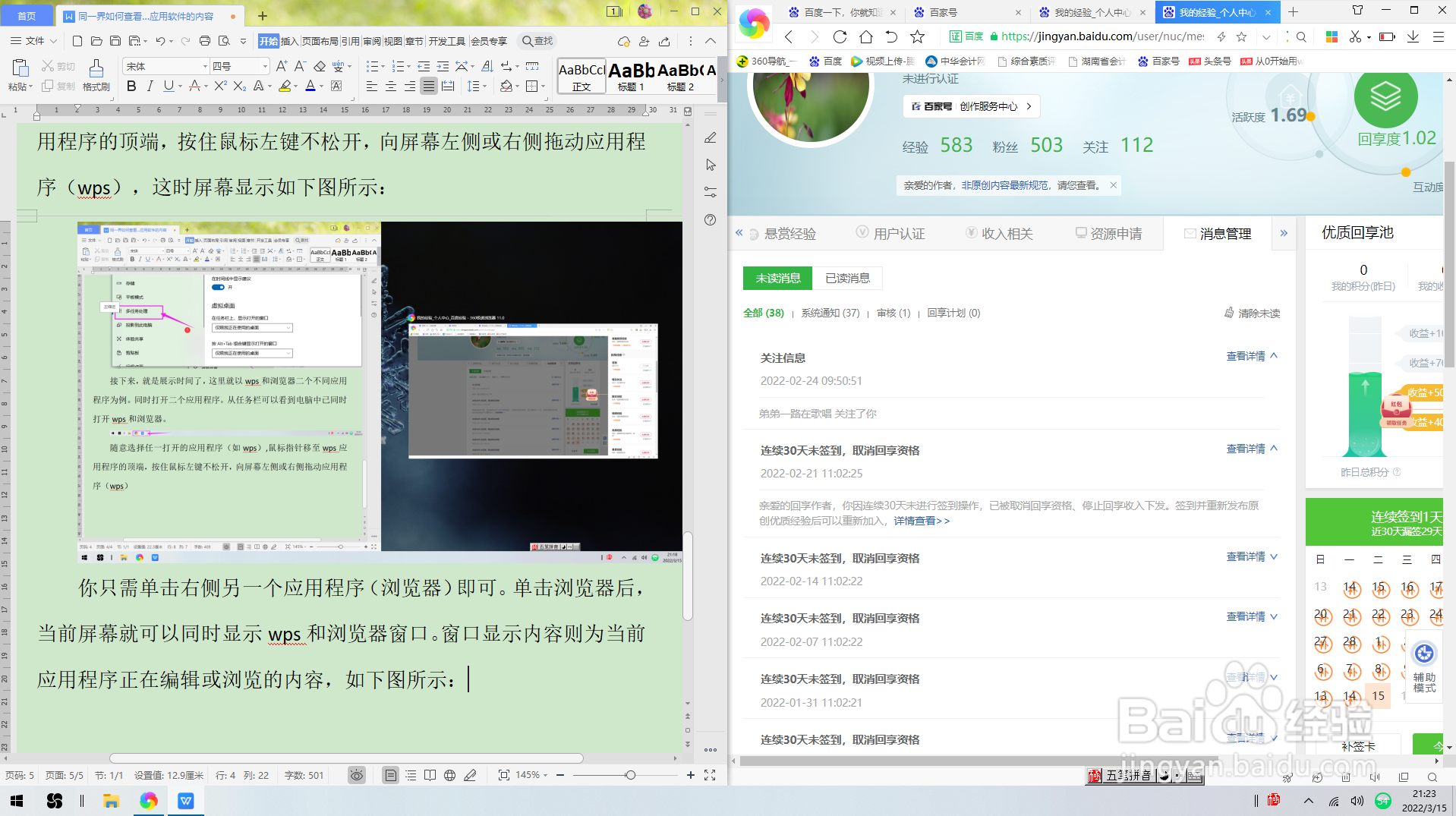Click the 补签卡 button
This screenshot has width=1456, height=816.
1358,746
